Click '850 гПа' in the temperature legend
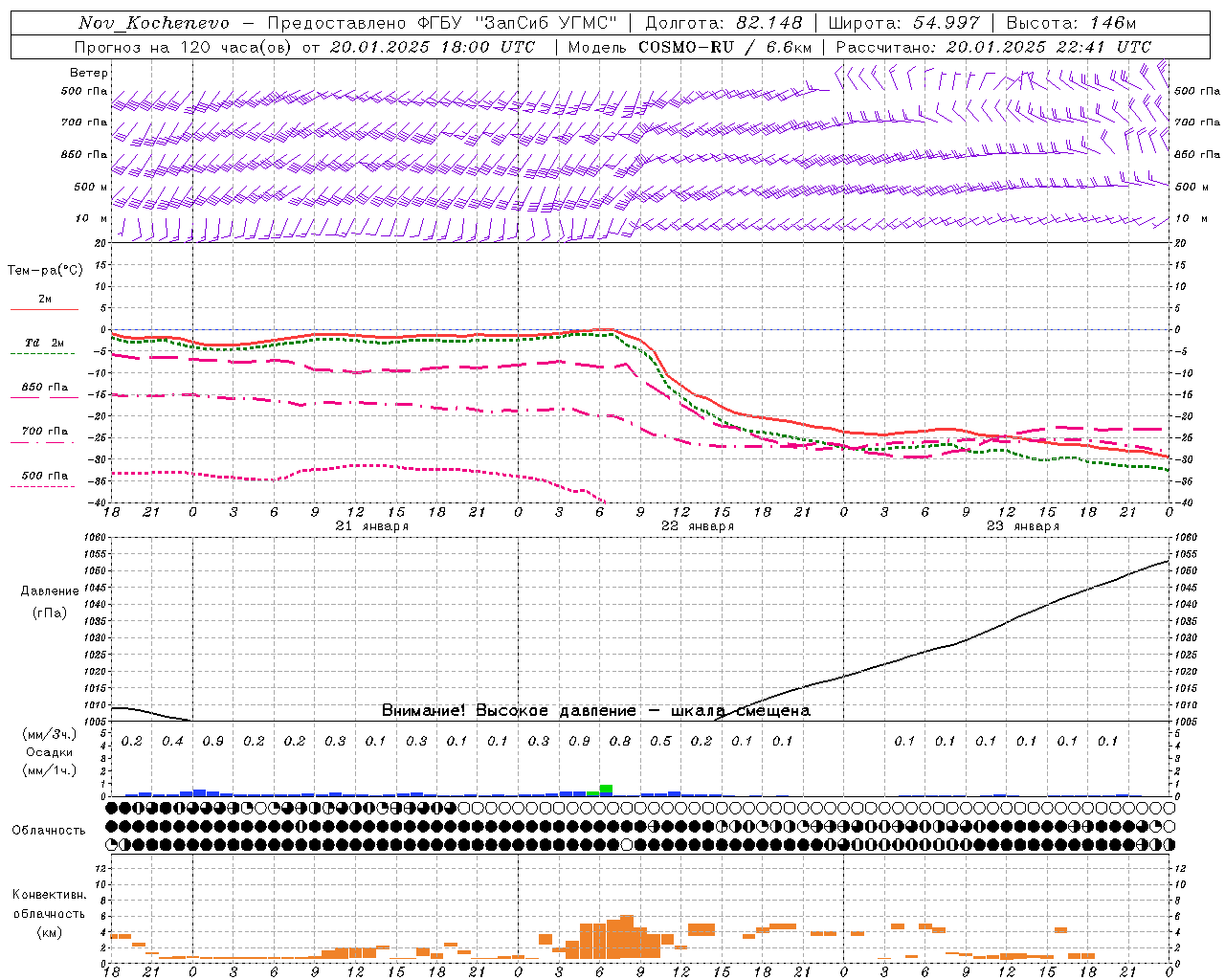1225x980 pixels. [45, 388]
